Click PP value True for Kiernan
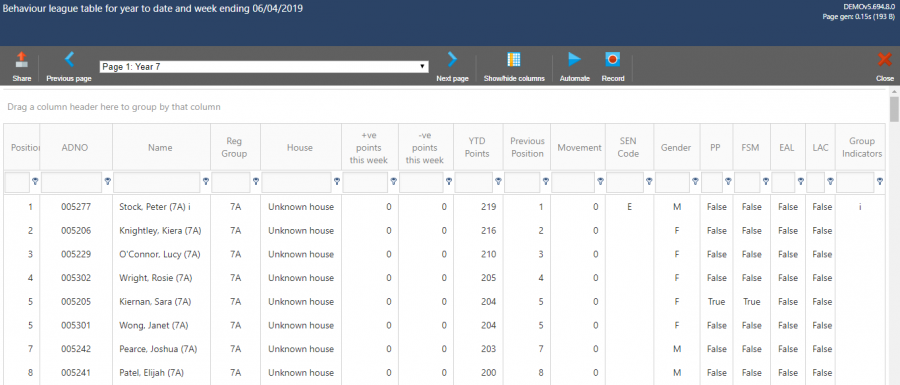900x385 pixels. (x=716, y=301)
